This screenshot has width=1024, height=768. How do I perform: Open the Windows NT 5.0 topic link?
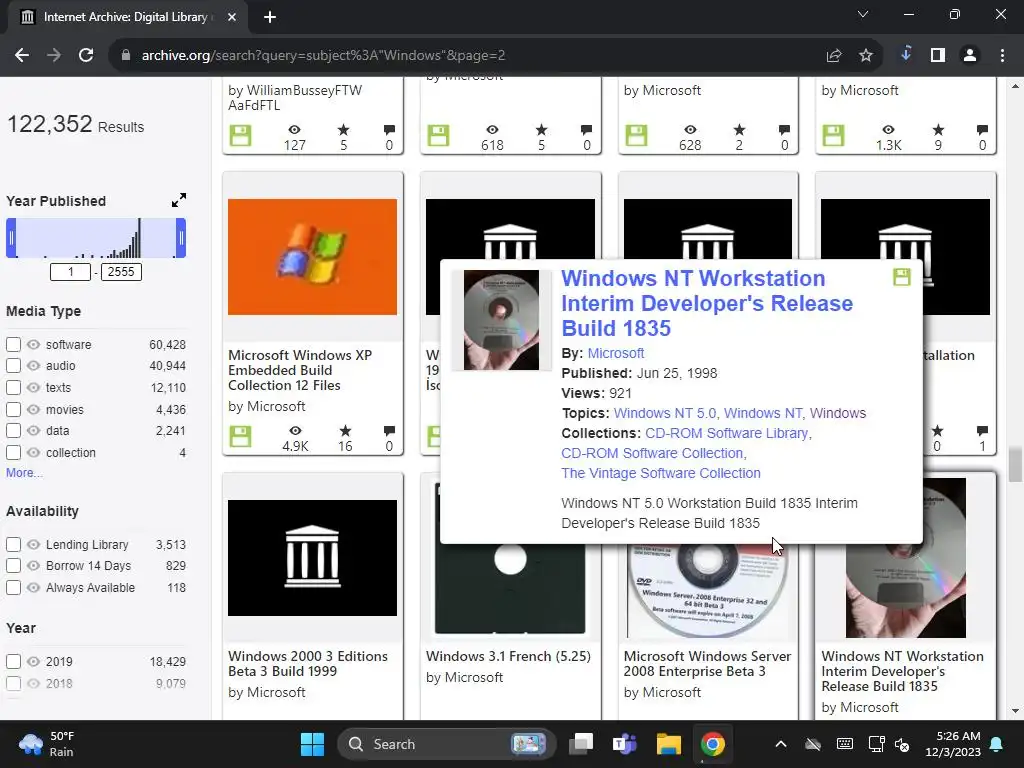(664, 413)
